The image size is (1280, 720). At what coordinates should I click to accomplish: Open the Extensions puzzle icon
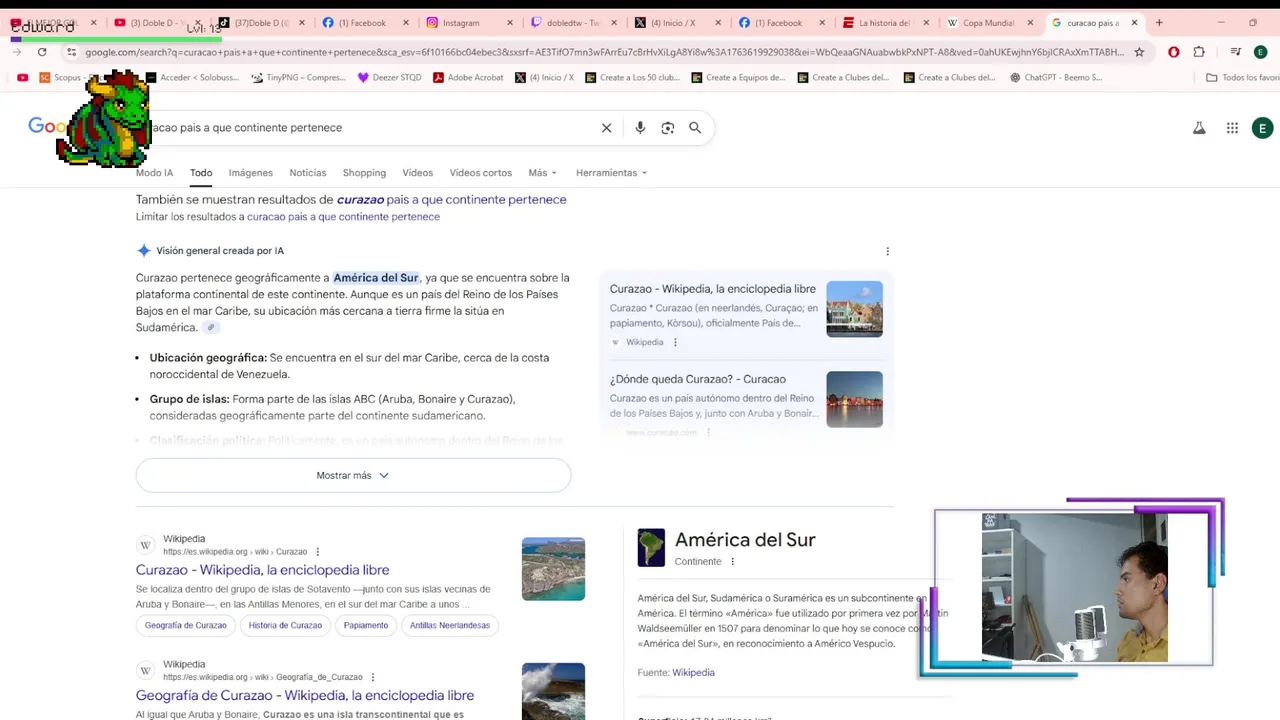pyautogui.click(x=1199, y=52)
